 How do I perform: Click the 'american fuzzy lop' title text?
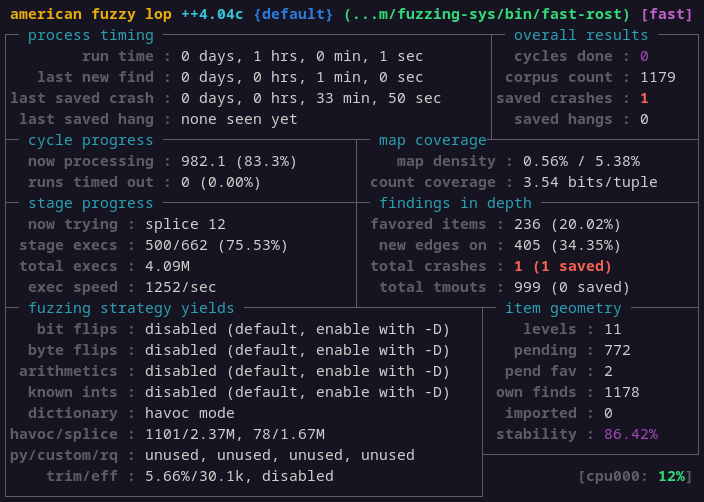pos(91,14)
